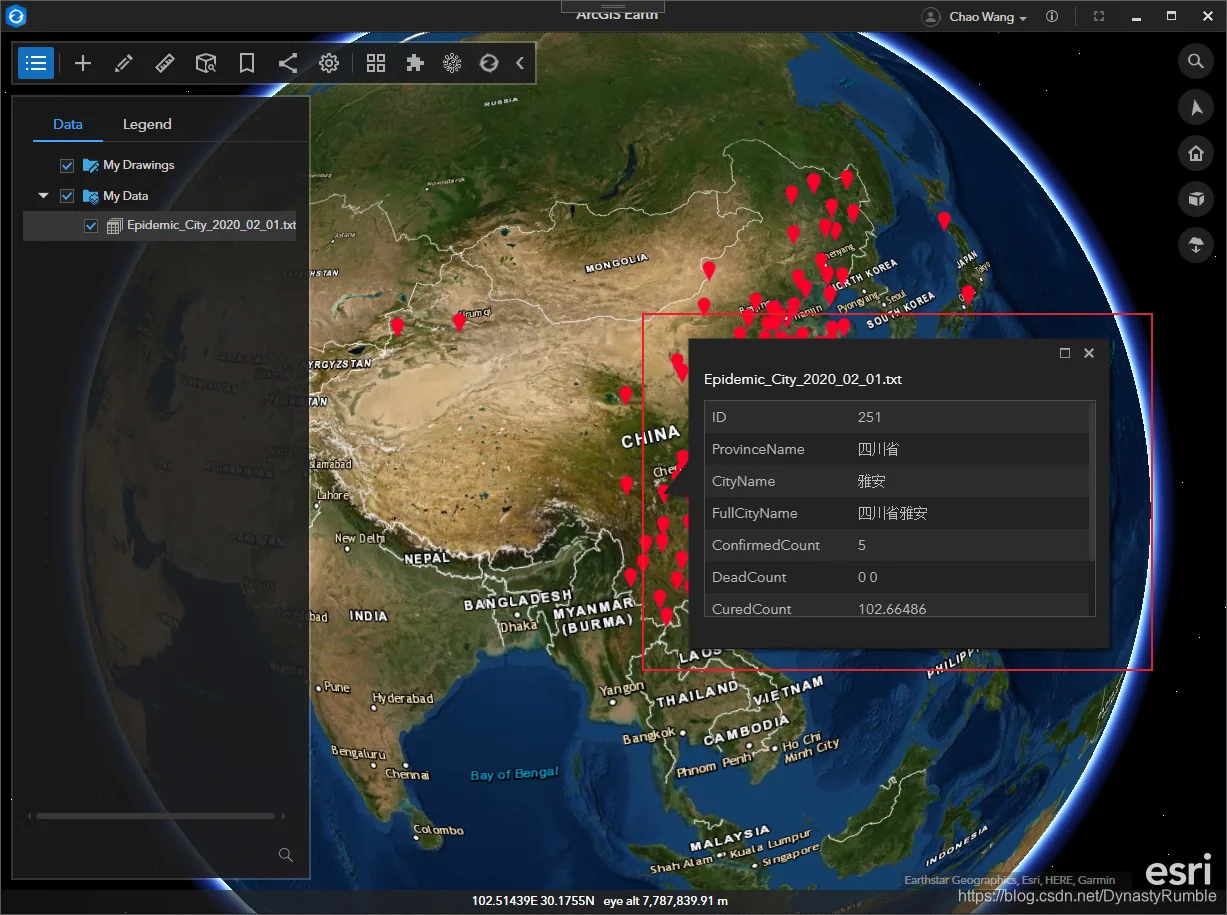Click the ID value 251
1227x915 pixels.
click(x=869, y=417)
